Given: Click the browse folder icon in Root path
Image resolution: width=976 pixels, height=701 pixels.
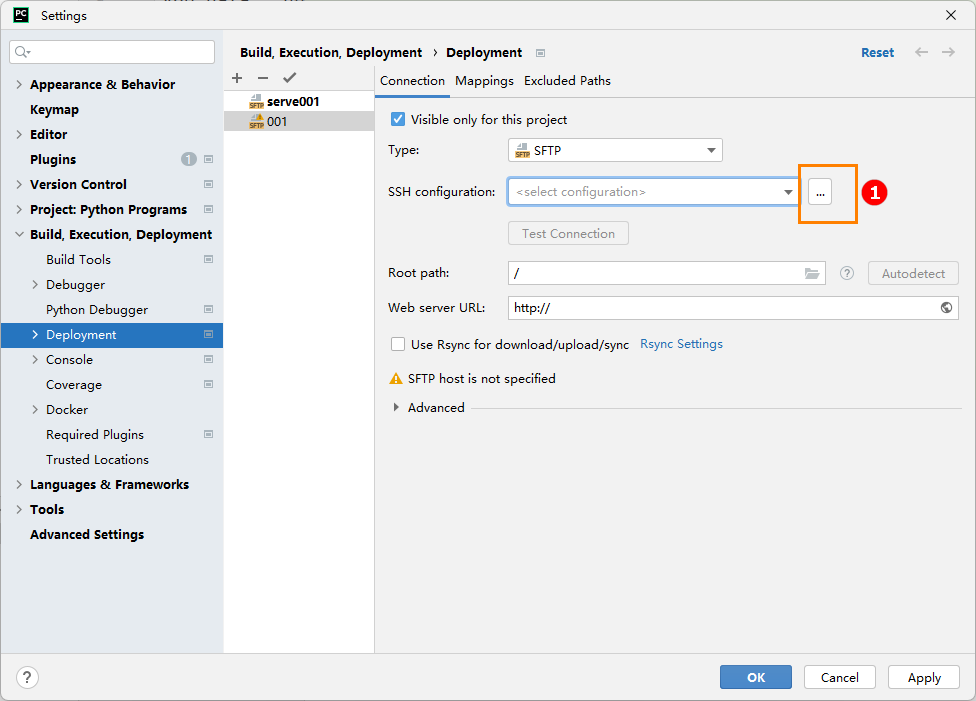Looking at the screenshot, I should (x=812, y=273).
